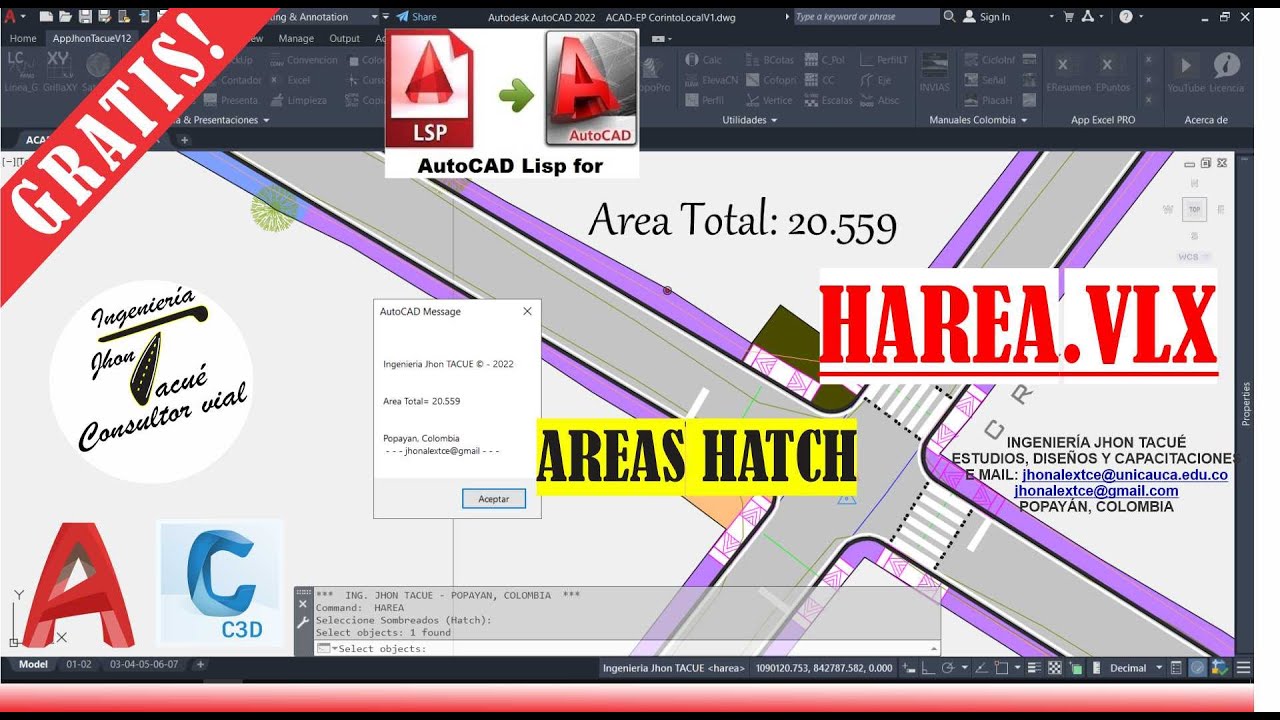Open the workspace Annotation dropdown
Image resolution: width=1280 pixels, height=720 pixels.
374,17
